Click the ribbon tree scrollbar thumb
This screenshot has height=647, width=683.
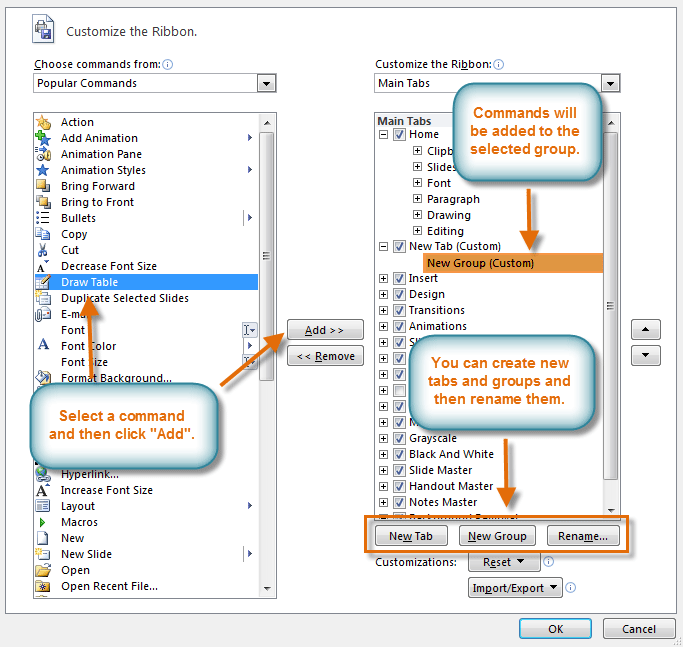tap(611, 306)
